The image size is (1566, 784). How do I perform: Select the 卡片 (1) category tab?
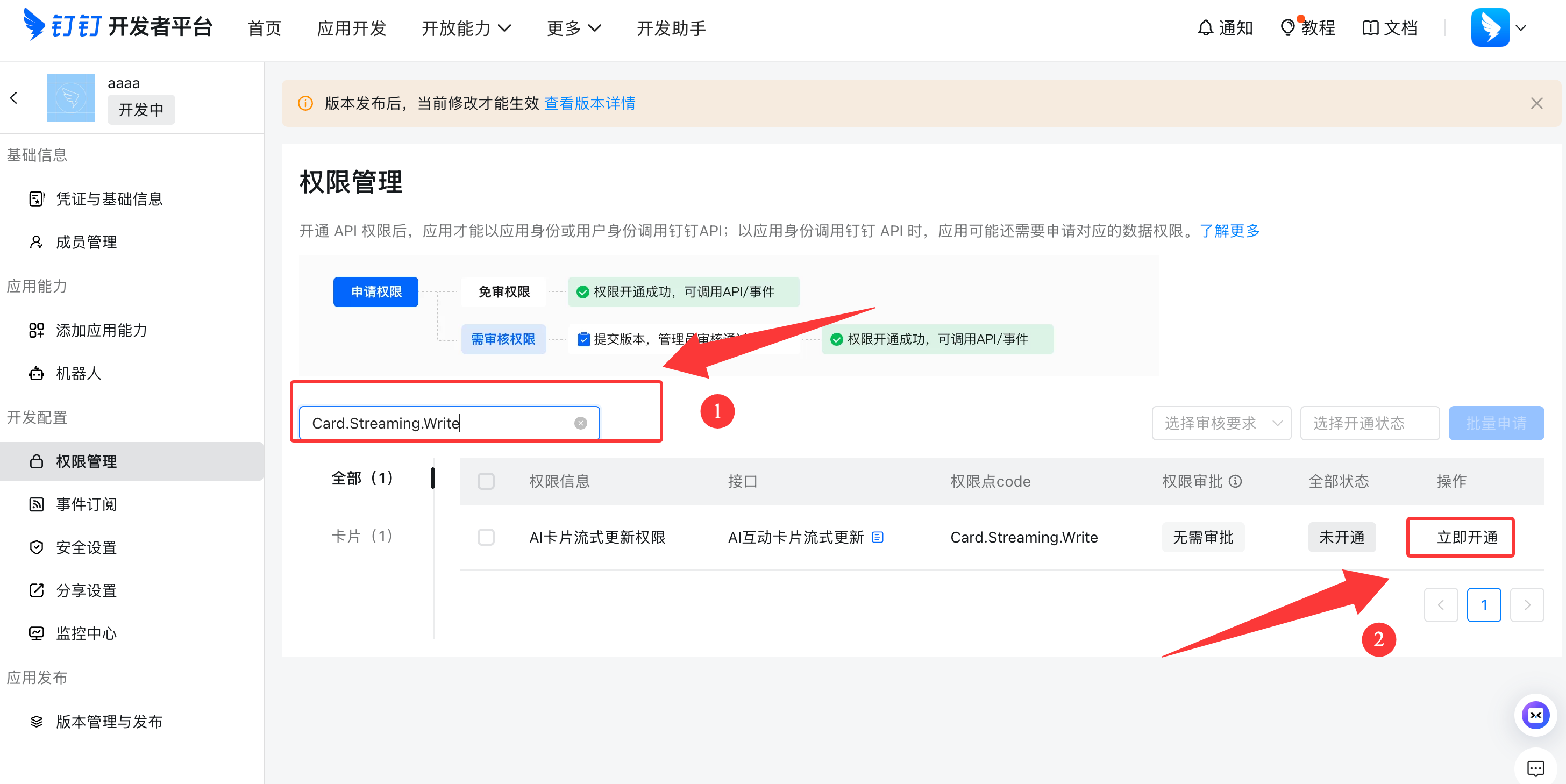click(x=362, y=536)
